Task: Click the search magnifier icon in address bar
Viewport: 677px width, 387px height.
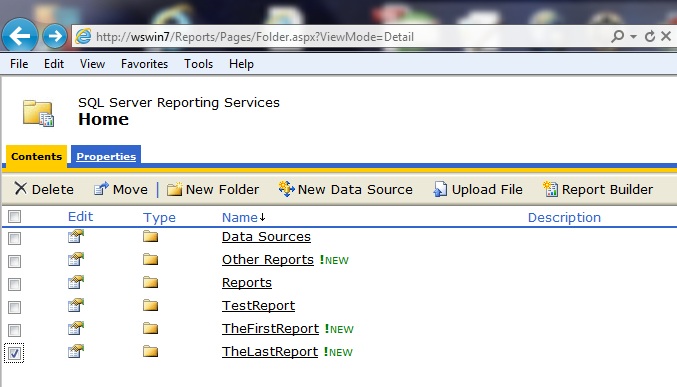Action: [x=617, y=36]
